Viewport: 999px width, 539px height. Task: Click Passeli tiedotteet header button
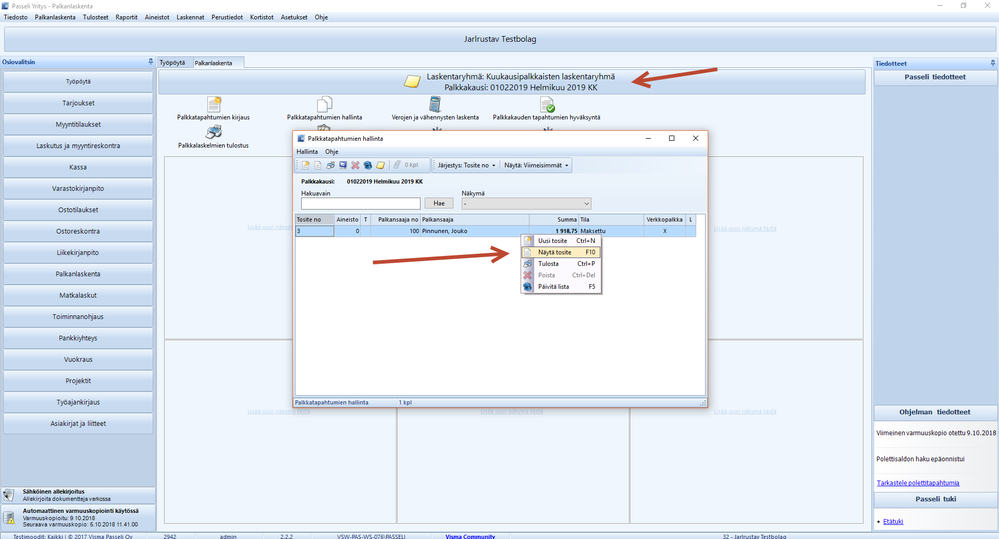(x=935, y=77)
